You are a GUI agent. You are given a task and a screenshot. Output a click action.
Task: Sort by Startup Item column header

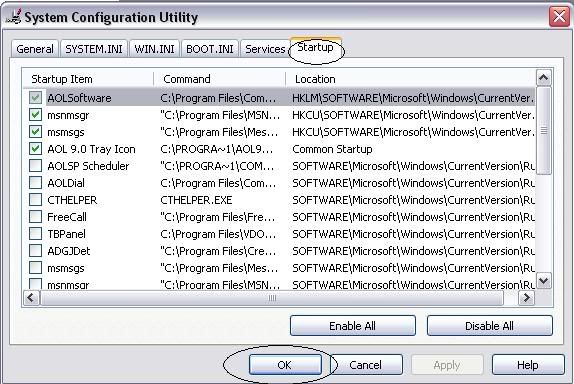pos(88,79)
